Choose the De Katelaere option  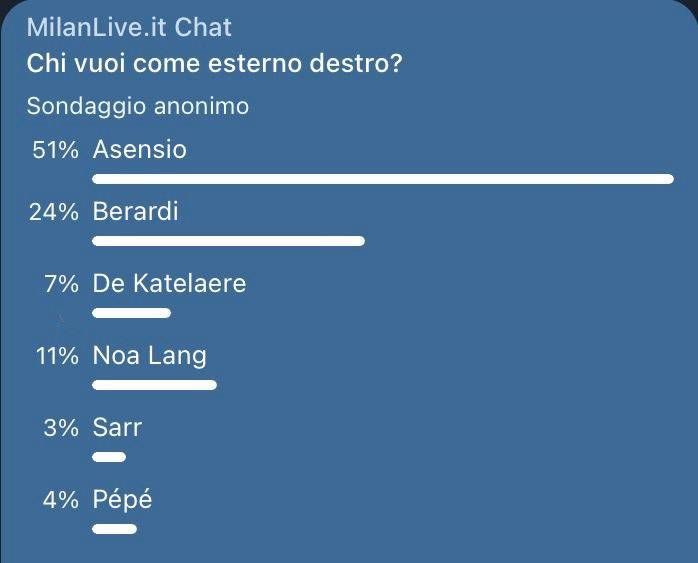click(169, 284)
